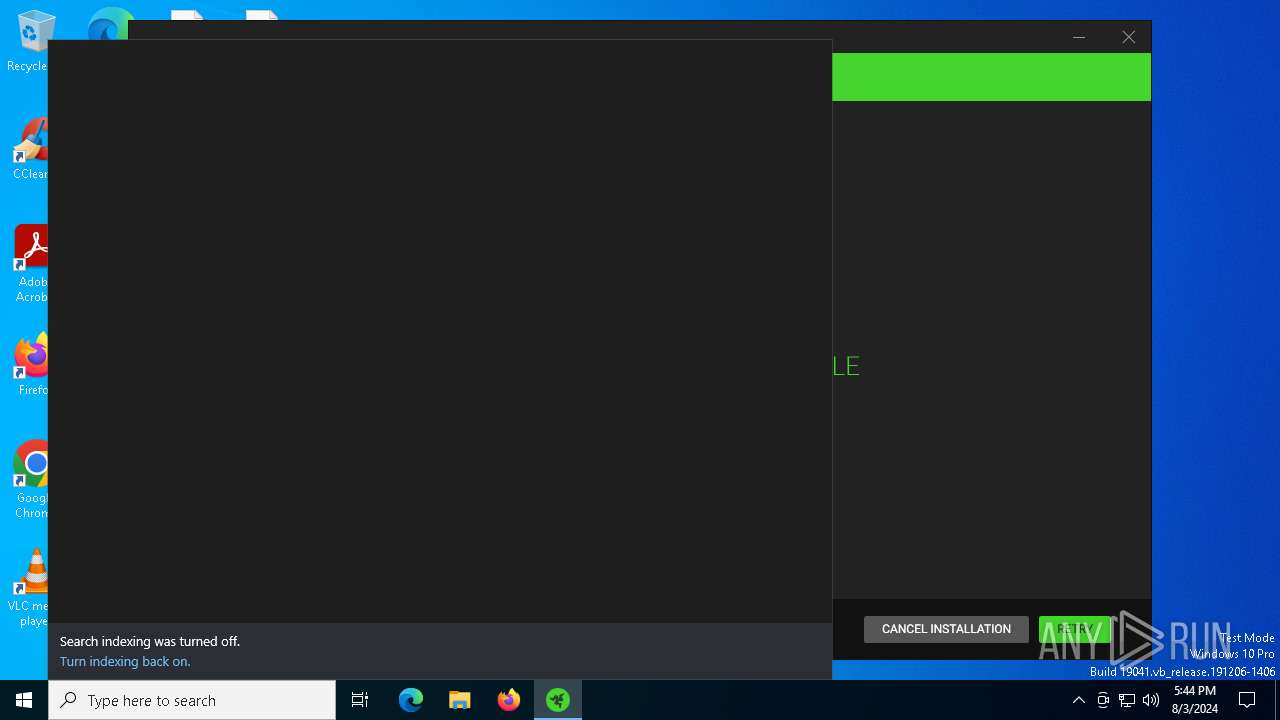Click the Meet Now tray icon
Image resolution: width=1280 pixels, height=720 pixels.
(x=1103, y=700)
